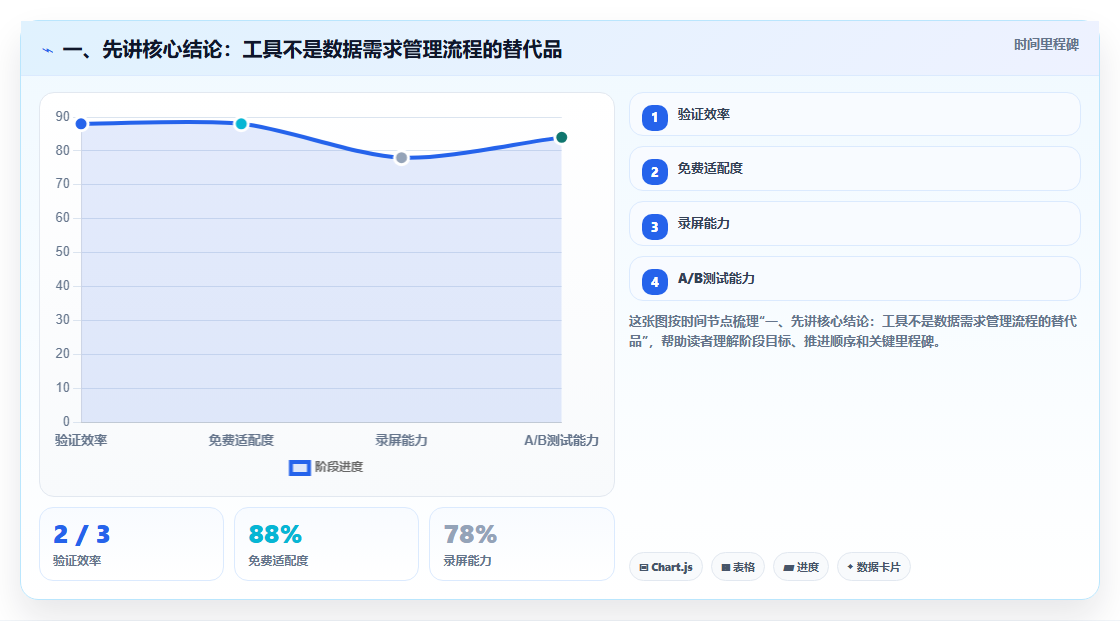This screenshot has height=621, width=1120.
Task: Click the 数据卡片 tag chip
Action: 874,567
